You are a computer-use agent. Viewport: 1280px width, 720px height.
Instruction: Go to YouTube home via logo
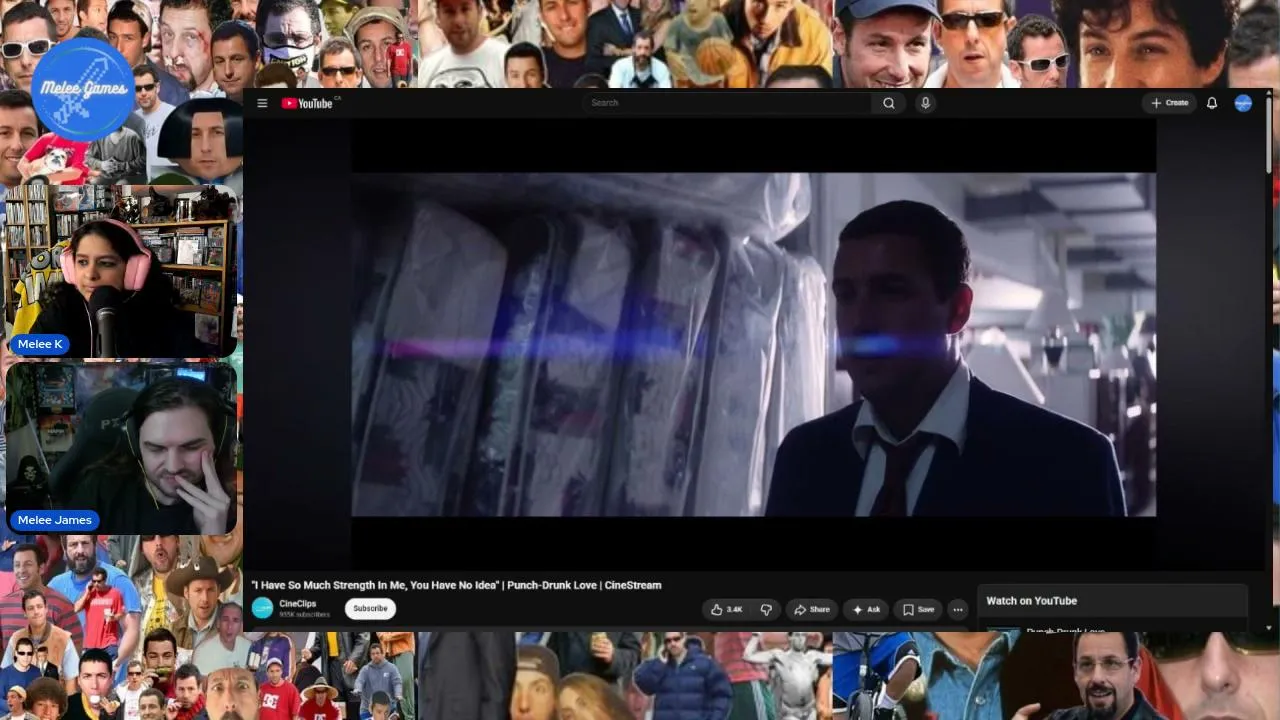point(308,103)
